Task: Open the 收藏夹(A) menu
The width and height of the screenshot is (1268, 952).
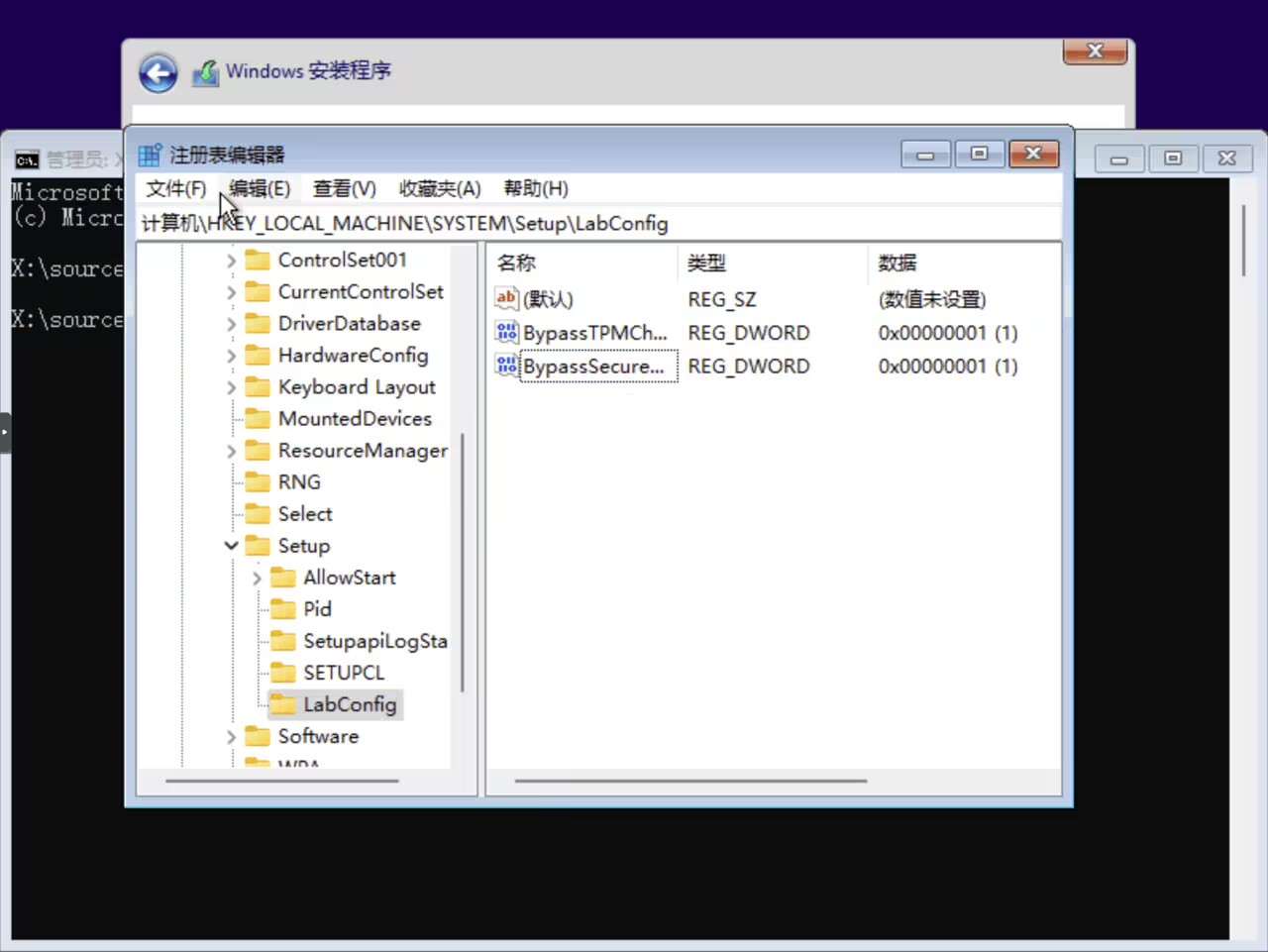Action: (x=440, y=188)
